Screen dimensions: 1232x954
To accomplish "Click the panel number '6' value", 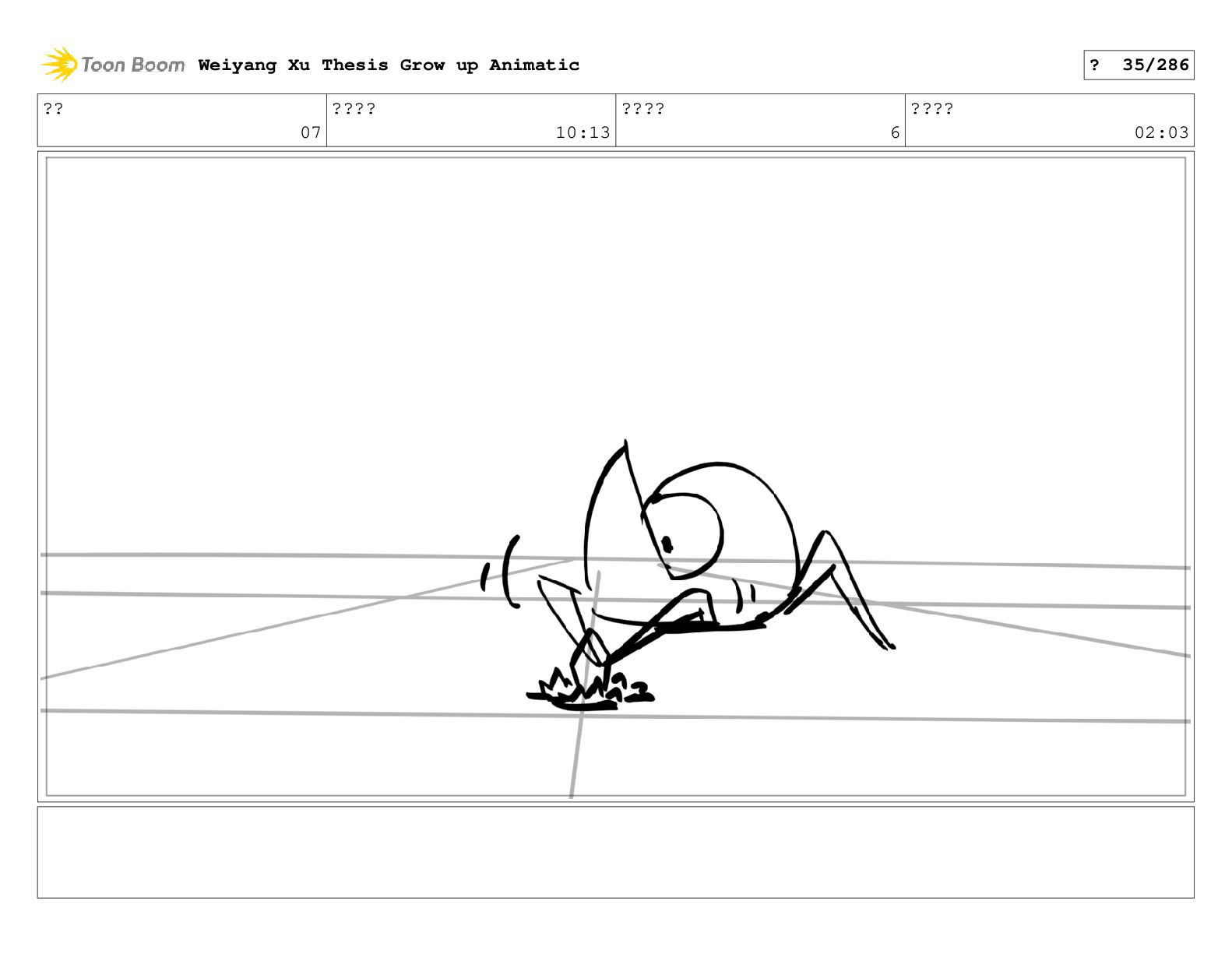I will click(x=895, y=133).
